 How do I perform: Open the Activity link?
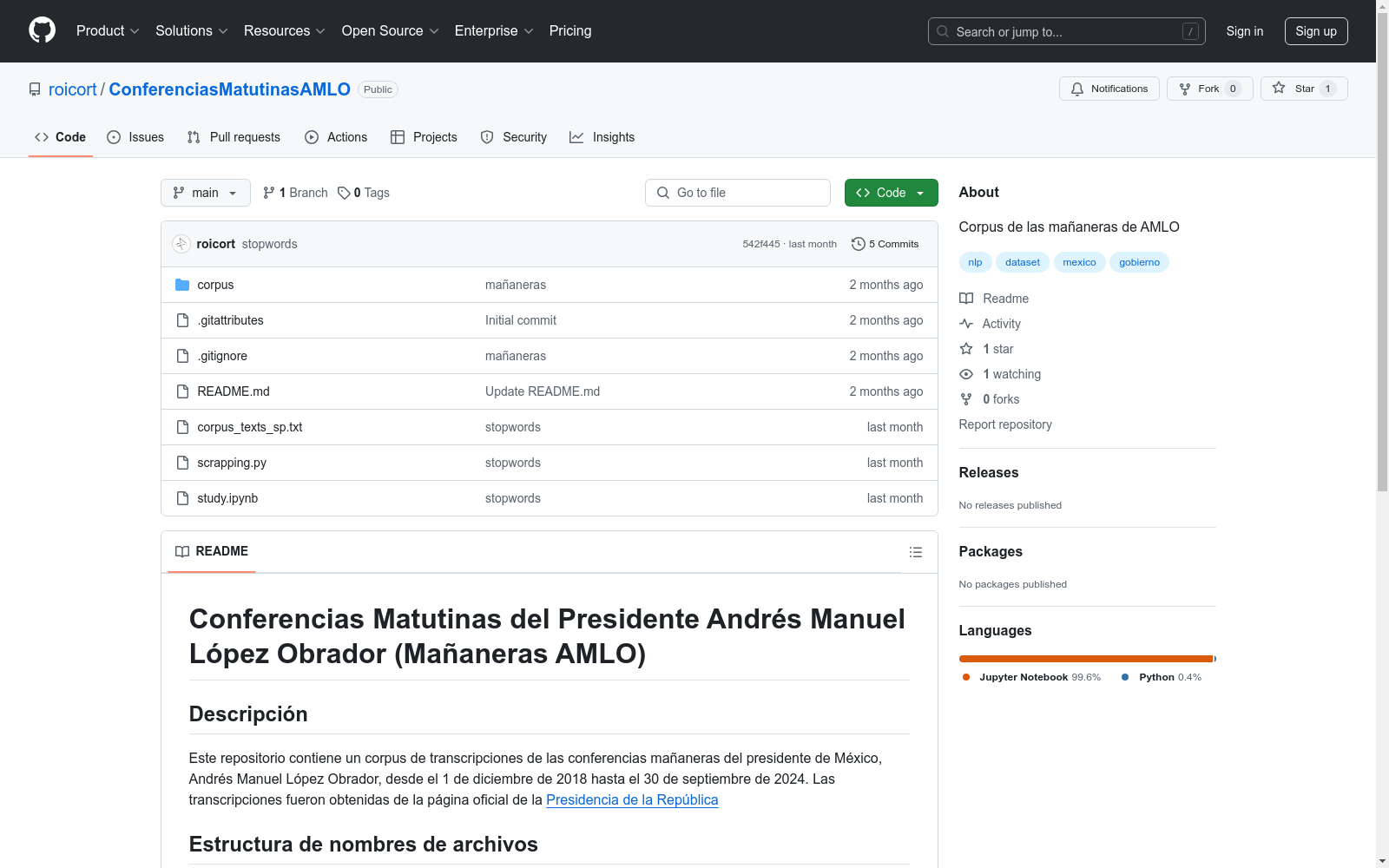point(990,324)
